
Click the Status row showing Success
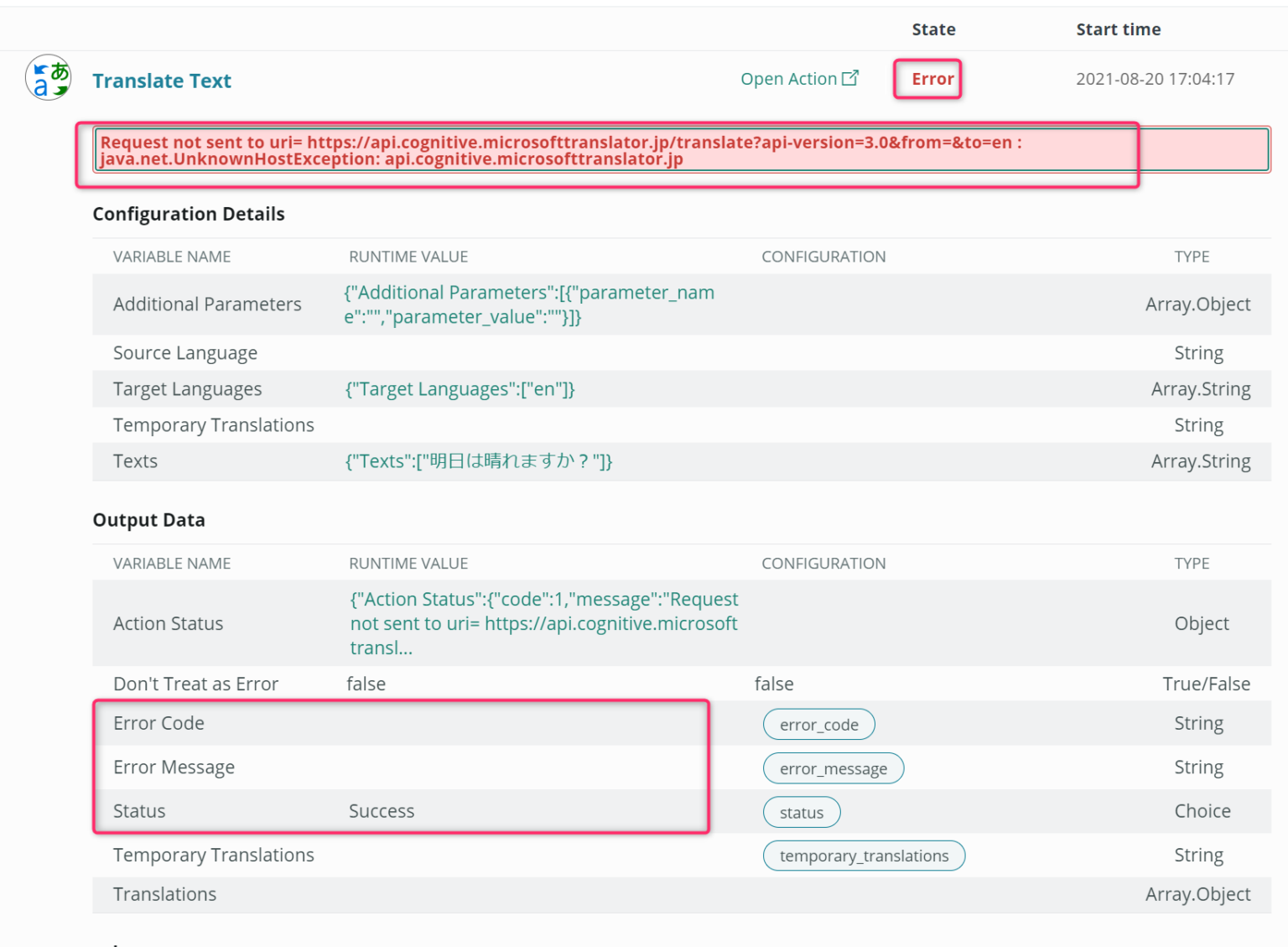tap(382, 810)
